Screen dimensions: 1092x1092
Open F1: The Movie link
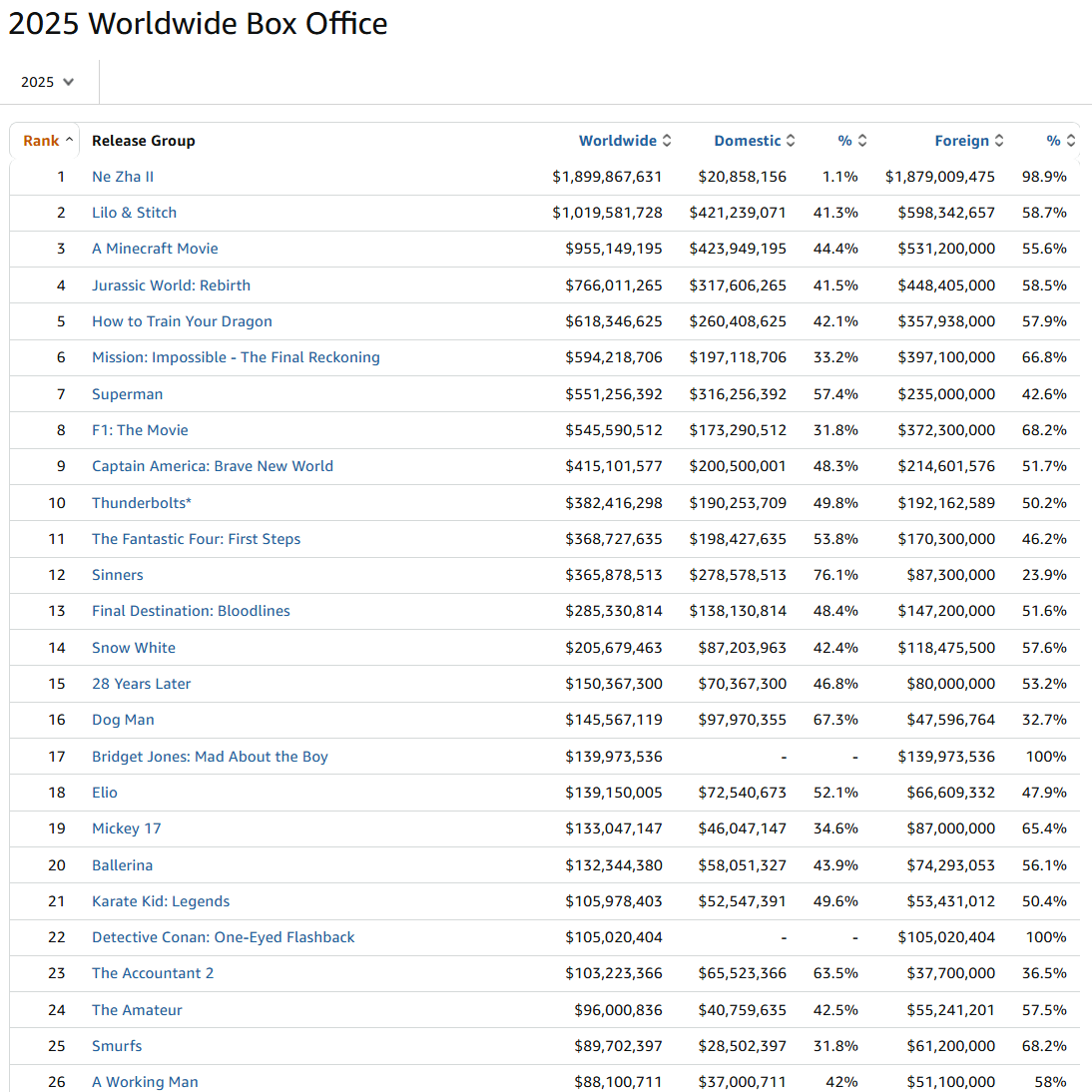140,430
